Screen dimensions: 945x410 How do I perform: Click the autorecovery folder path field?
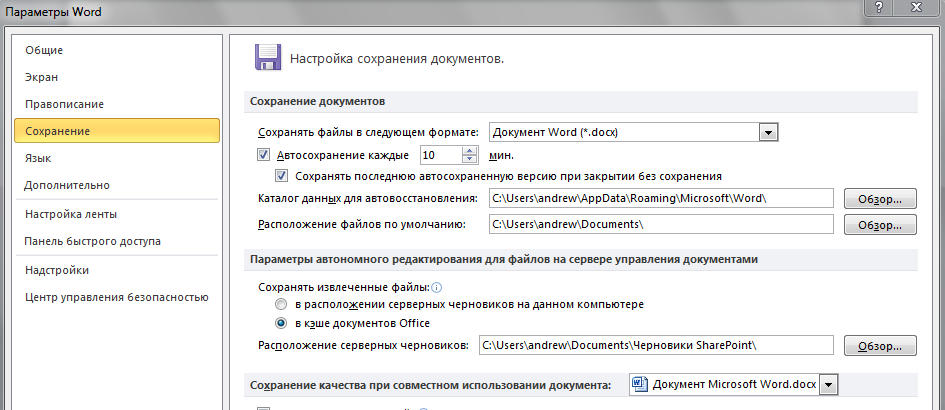[661, 198]
